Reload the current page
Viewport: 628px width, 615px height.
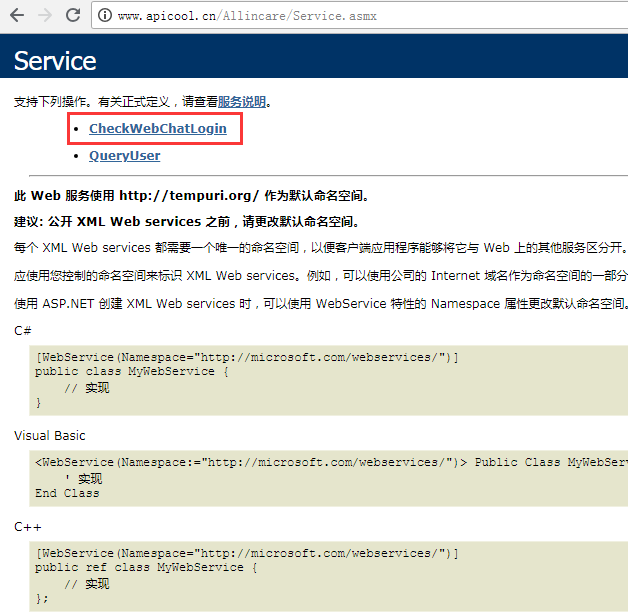(73, 15)
